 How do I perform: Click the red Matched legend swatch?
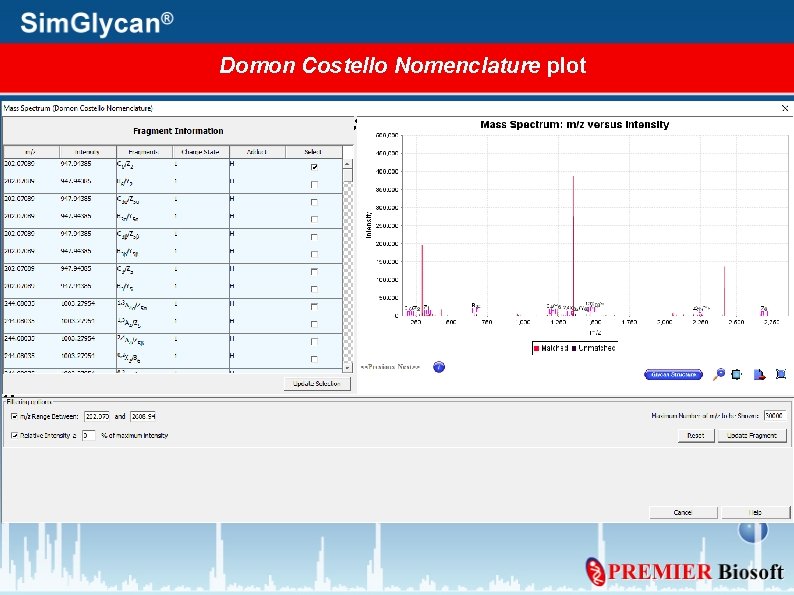pyautogui.click(x=537, y=348)
